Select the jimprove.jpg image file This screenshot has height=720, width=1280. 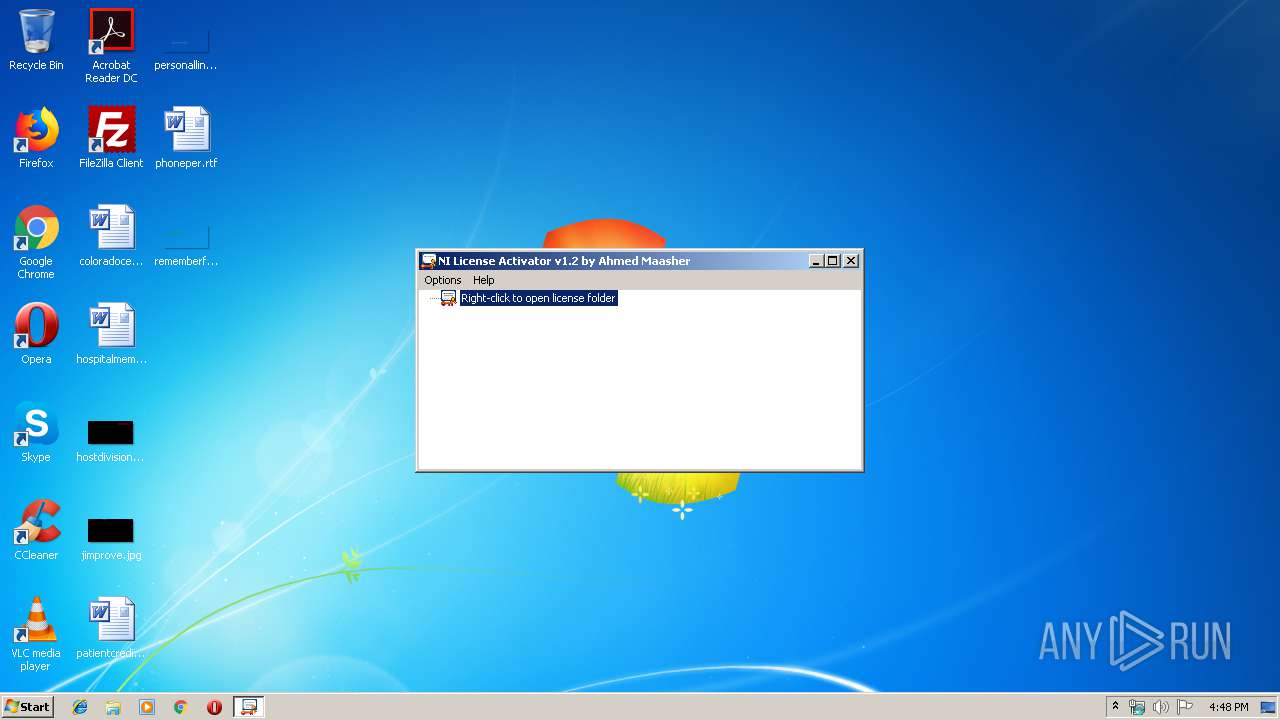coord(111,538)
